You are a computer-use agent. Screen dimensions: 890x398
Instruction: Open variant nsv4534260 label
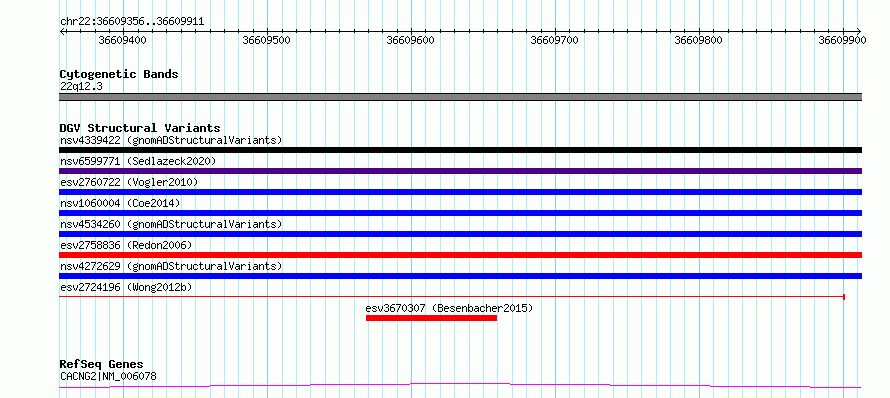tap(171, 224)
